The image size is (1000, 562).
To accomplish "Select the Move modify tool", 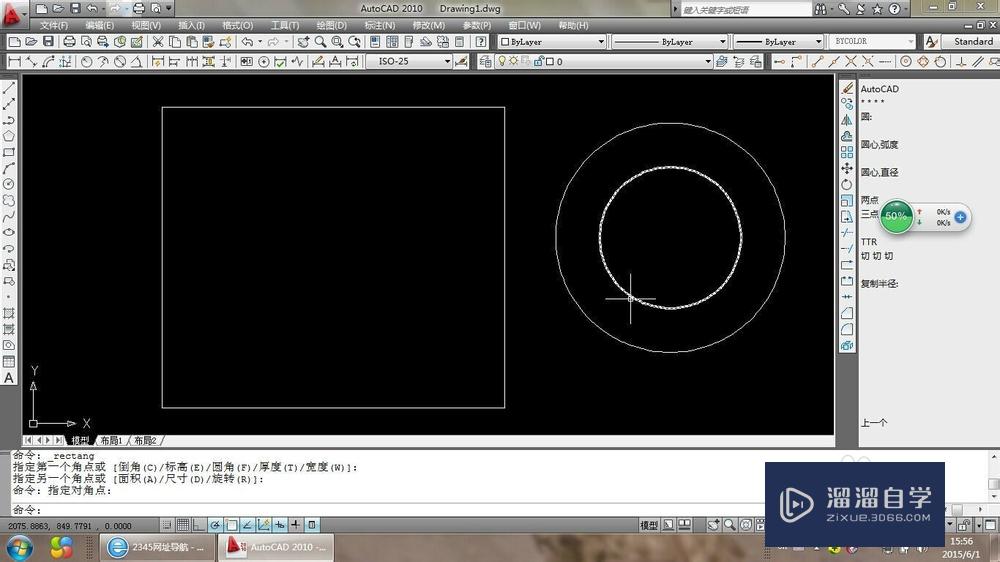I will (847, 168).
